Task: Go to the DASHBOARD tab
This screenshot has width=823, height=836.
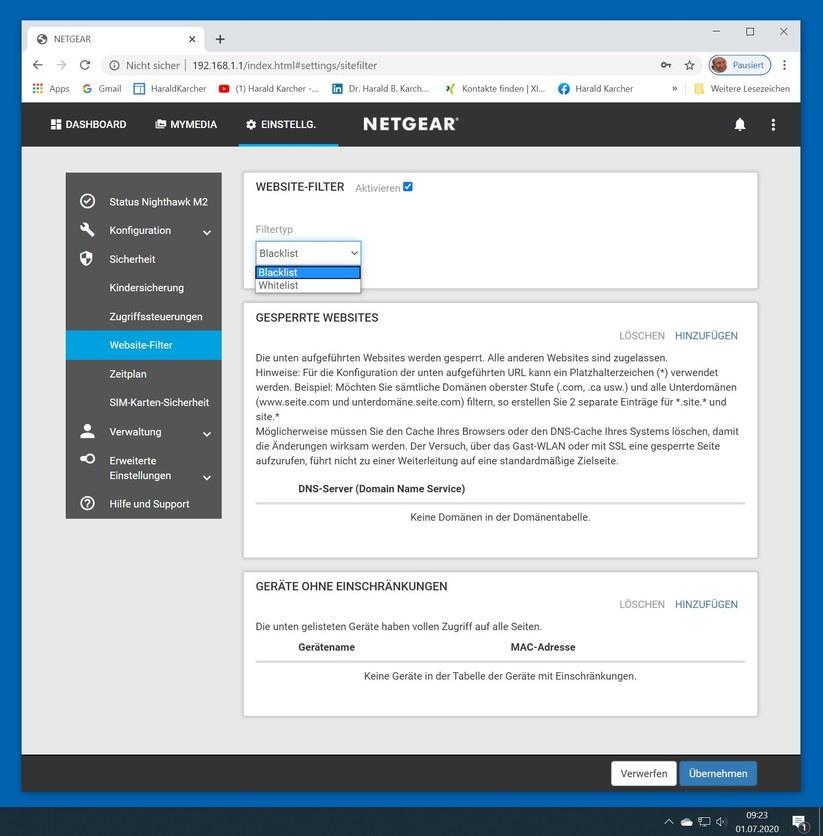Action: (x=88, y=125)
